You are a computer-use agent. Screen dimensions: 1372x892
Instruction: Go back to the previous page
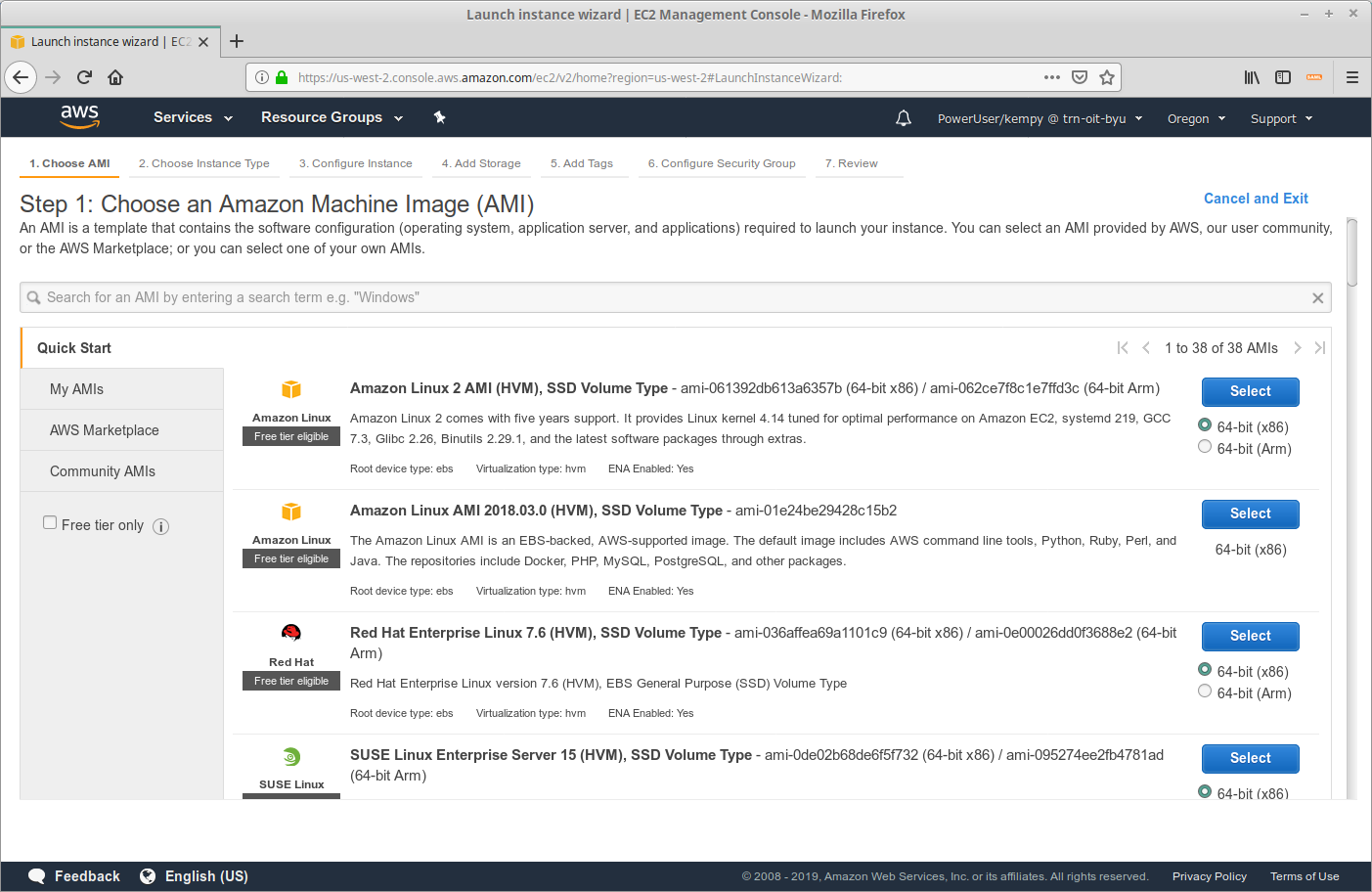21,77
